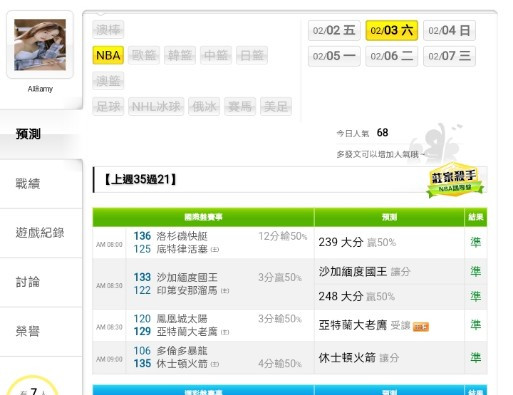513x395 pixels.
Task: Open the 榮譽 sidebar section
Action: (x=28, y=331)
